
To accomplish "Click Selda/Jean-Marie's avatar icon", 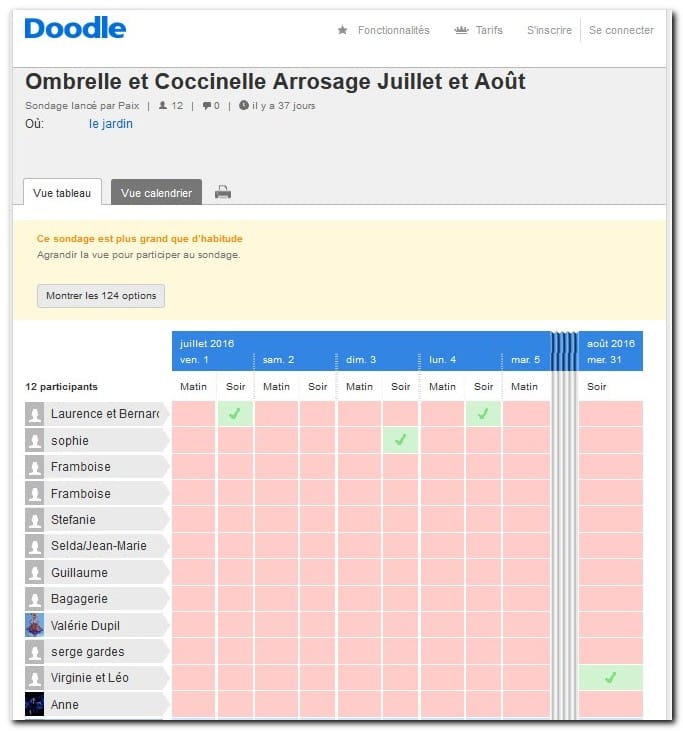I will [34, 546].
